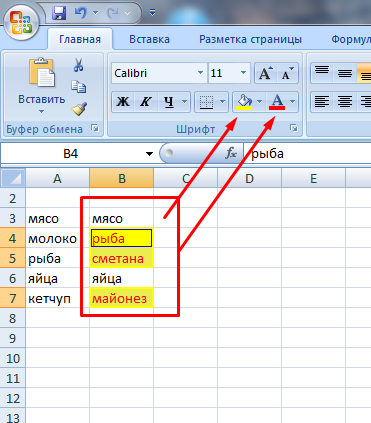Open Insert Function fx button
371x423 pixels.
pos(231,153)
